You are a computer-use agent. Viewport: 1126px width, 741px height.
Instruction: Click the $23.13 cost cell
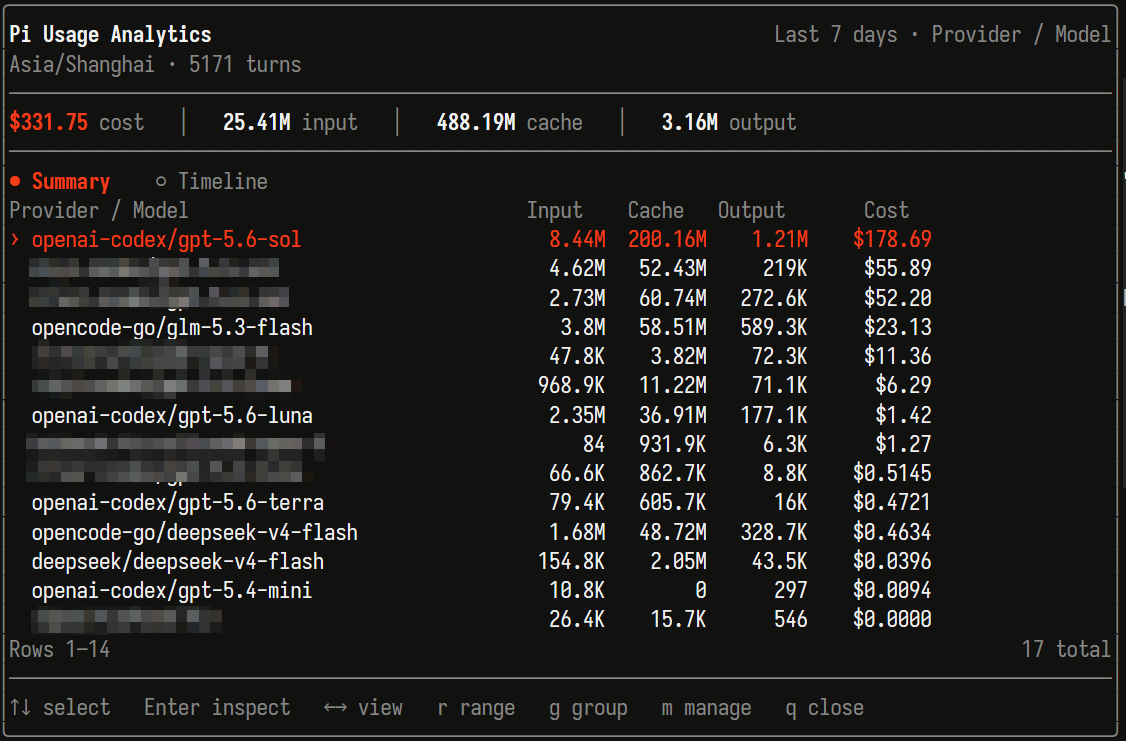pos(898,327)
